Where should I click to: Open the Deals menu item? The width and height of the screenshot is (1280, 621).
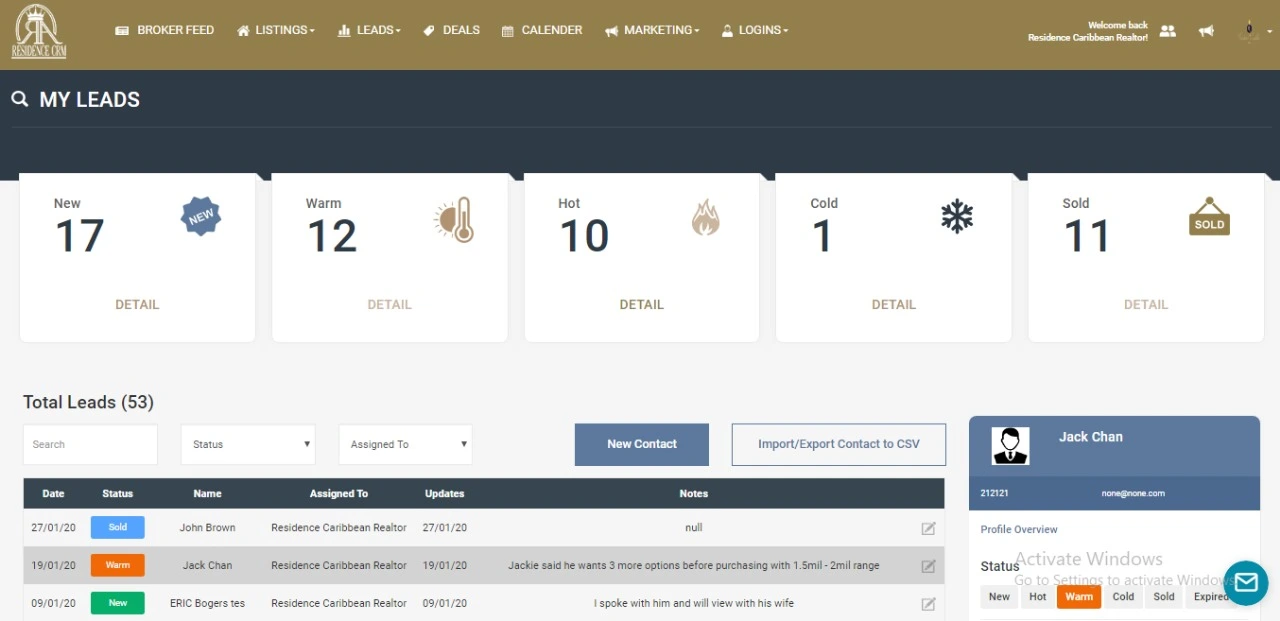point(451,31)
